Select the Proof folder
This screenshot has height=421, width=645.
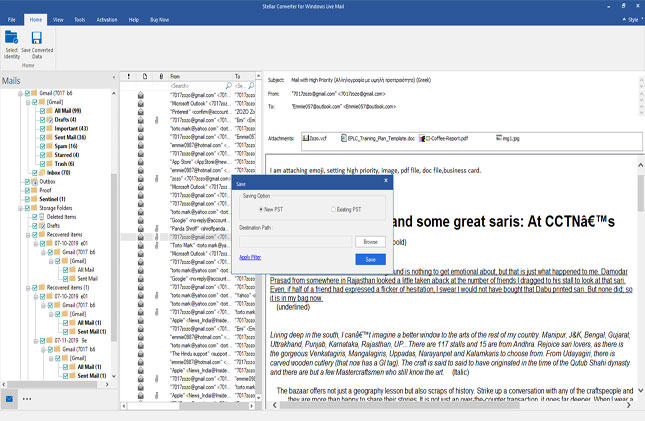pos(45,190)
